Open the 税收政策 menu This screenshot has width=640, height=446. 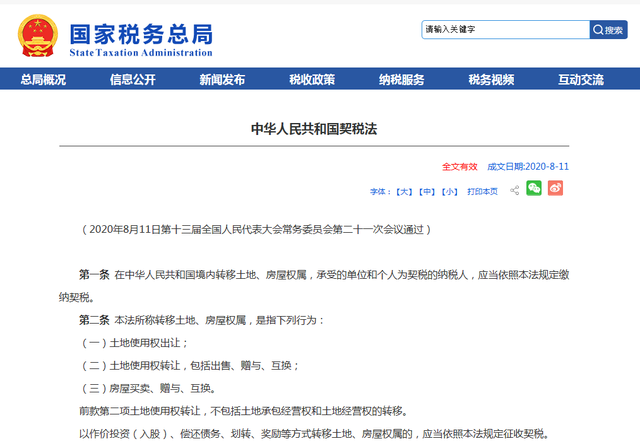pos(312,80)
